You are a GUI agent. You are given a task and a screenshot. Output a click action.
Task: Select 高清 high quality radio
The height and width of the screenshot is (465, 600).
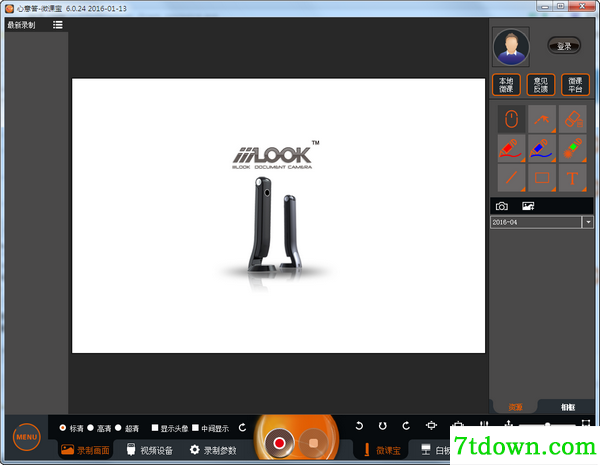pos(90,428)
